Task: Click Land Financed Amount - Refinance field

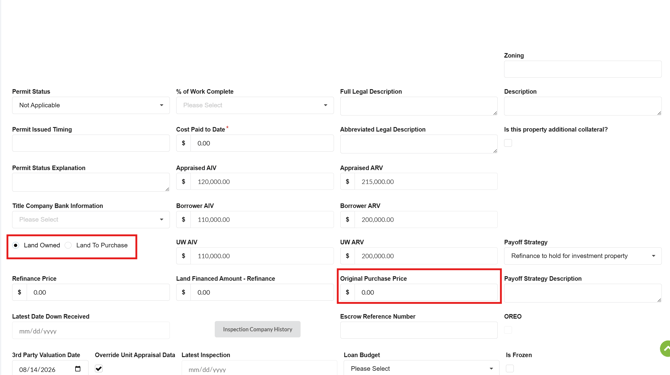Action: (262, 293)
